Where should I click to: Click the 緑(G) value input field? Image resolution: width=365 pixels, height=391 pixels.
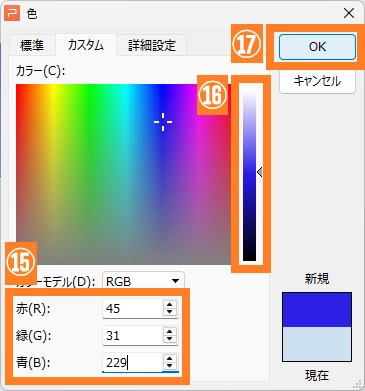coord(133,335)
